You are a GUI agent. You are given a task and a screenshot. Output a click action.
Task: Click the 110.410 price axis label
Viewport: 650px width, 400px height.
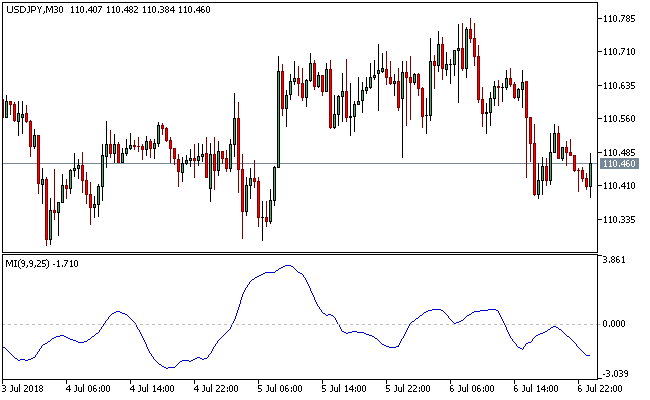[x=619, y=186]
